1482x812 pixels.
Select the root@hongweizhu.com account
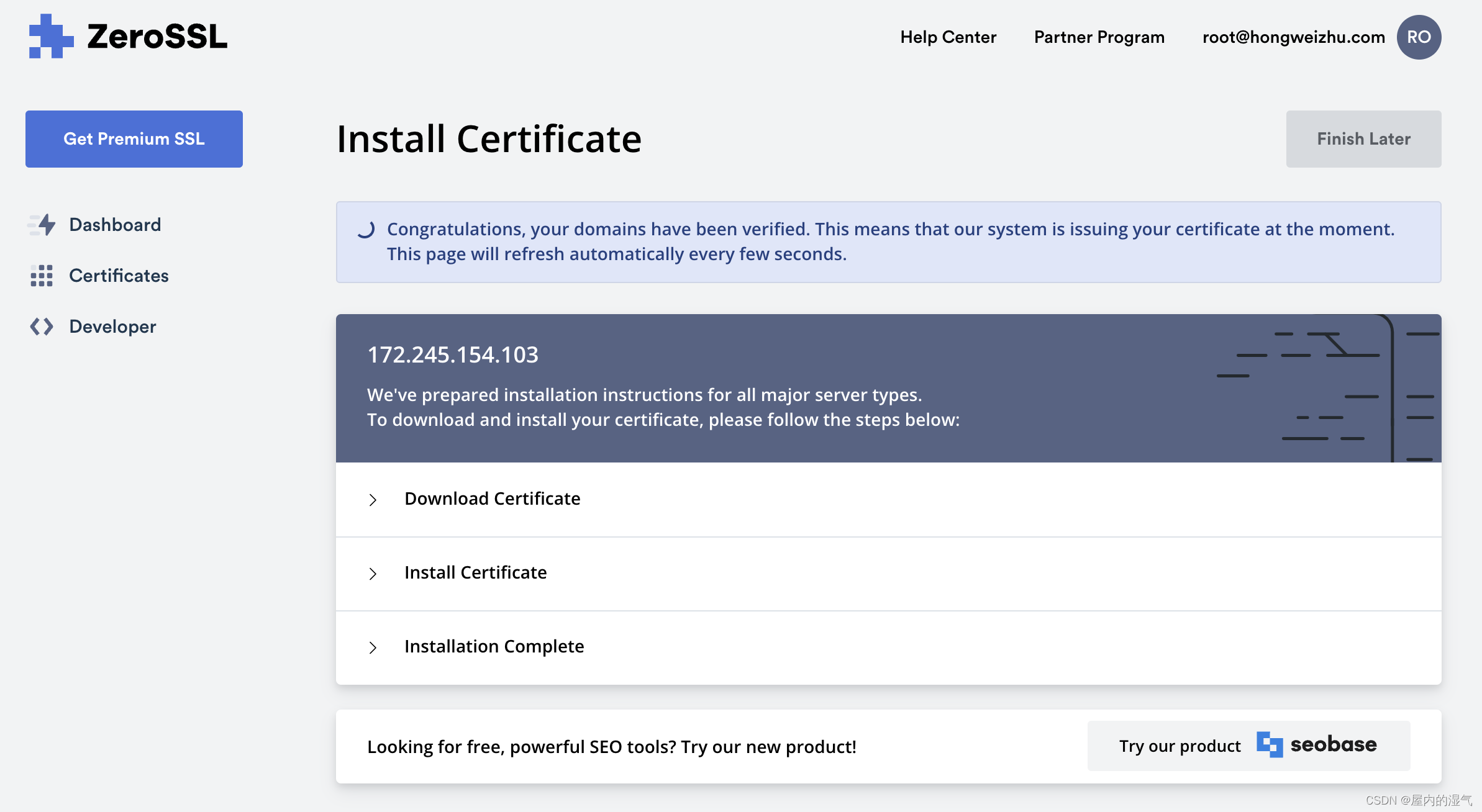(x=1294, y=37)
